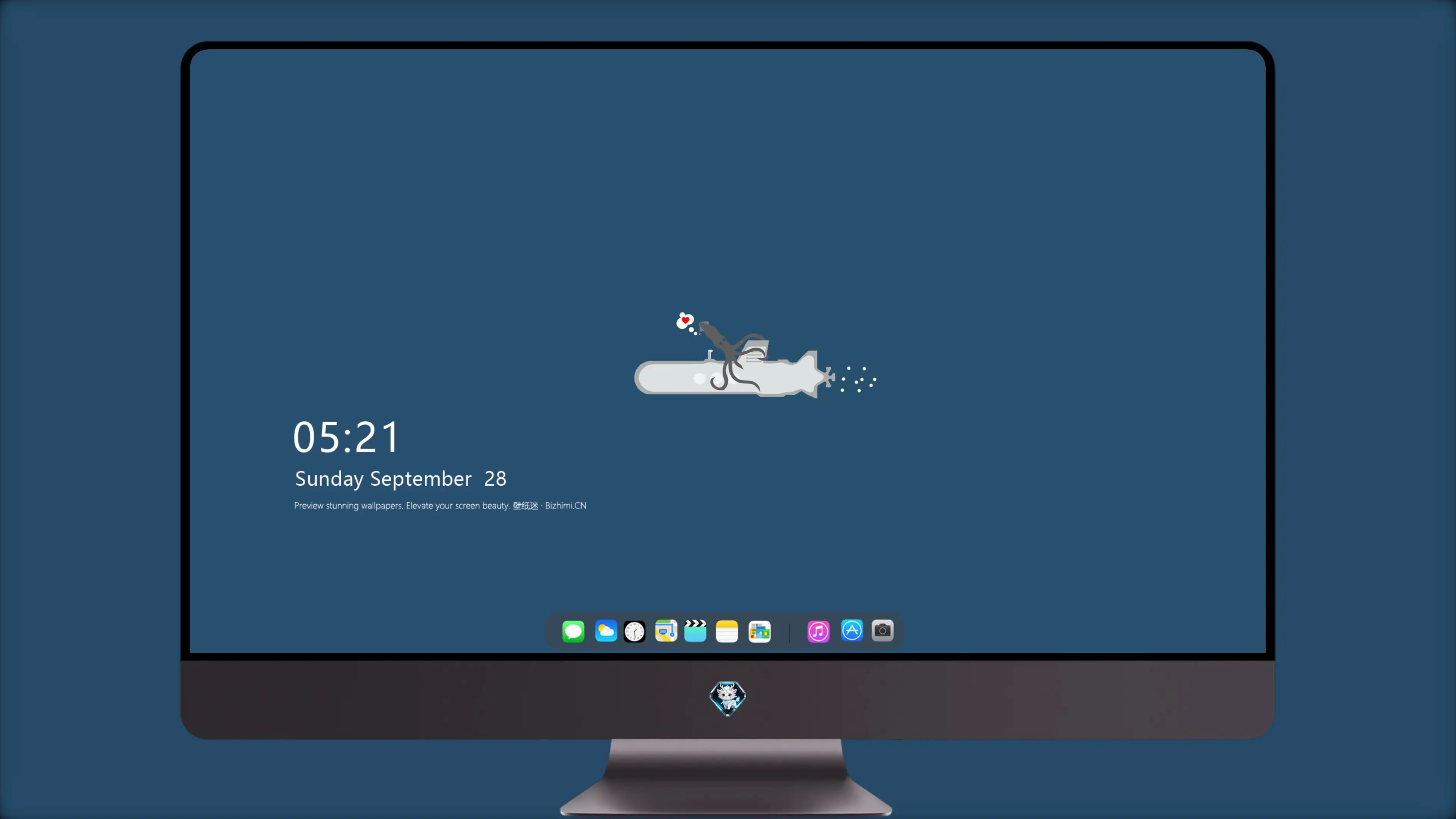Open the Notes app in the dock

point(727,631)
